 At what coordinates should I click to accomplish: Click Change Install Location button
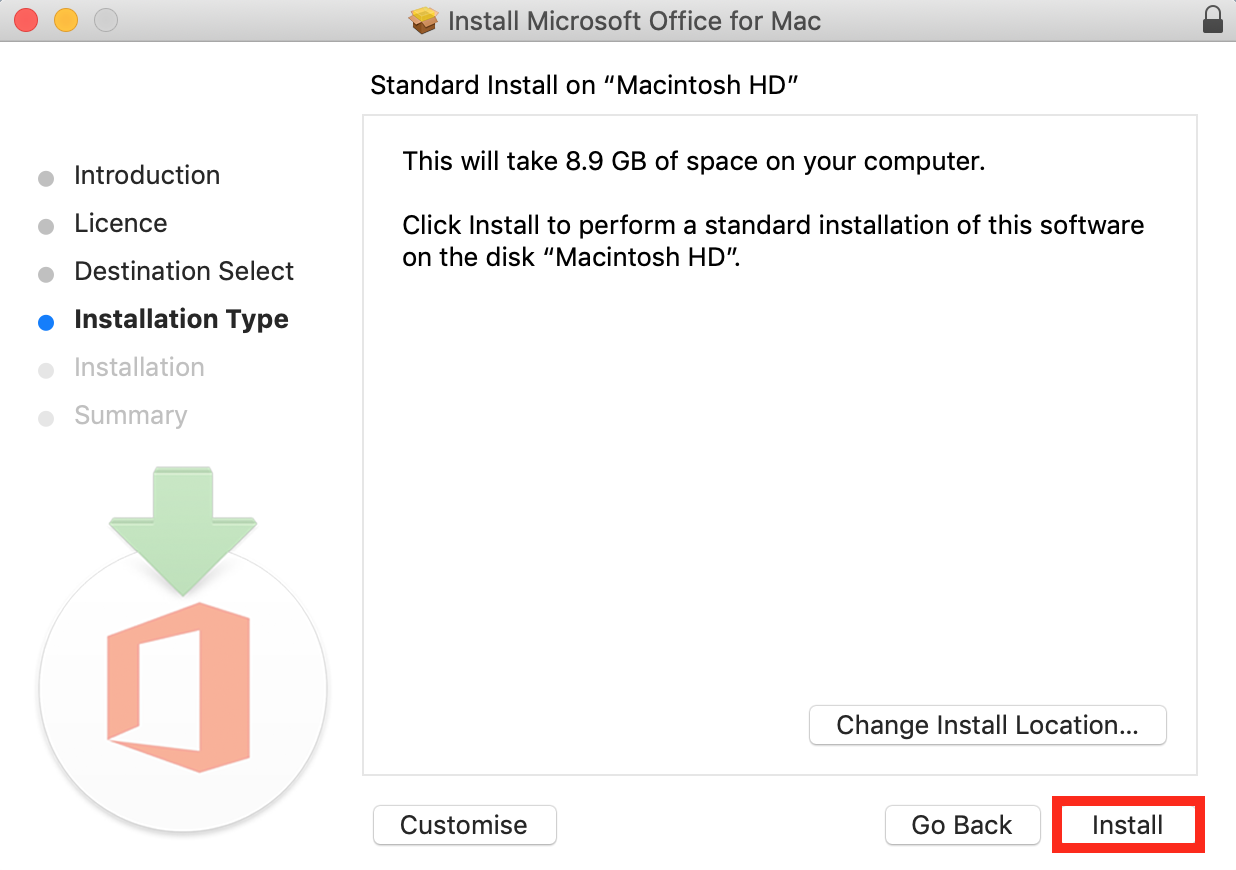987,725
